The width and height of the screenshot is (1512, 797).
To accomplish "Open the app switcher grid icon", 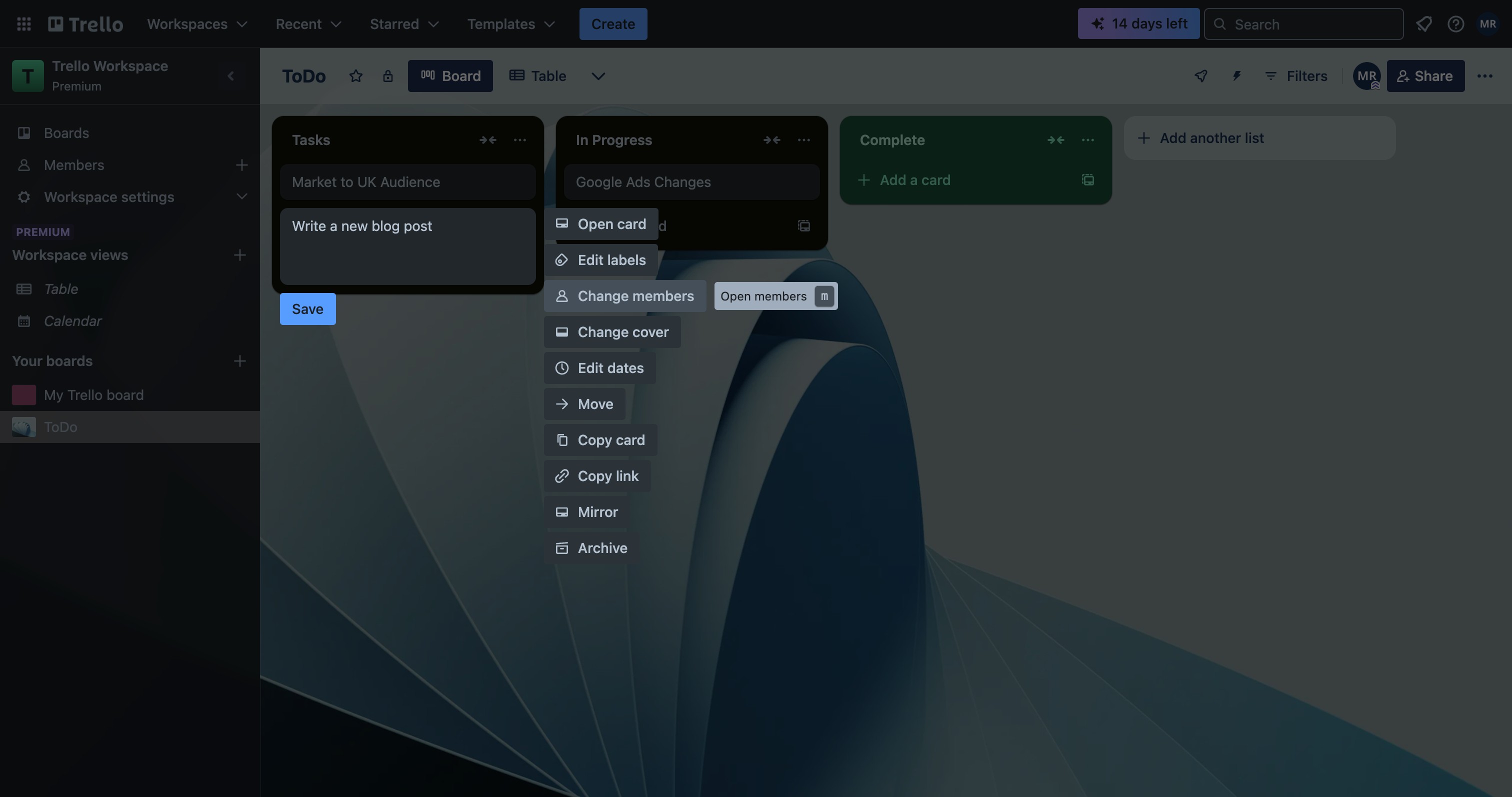I will (24, 24).
